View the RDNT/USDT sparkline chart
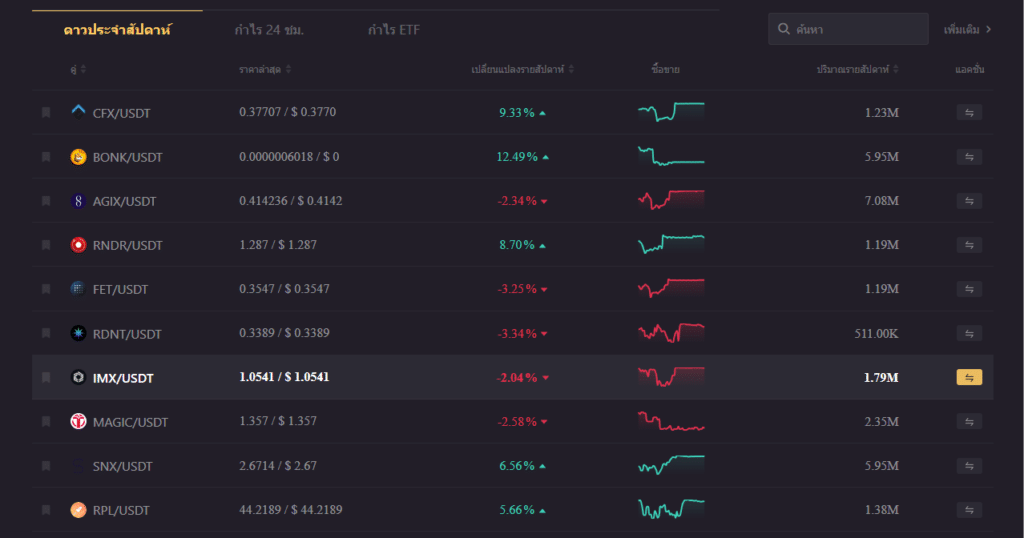 click(x=671, y=333)
